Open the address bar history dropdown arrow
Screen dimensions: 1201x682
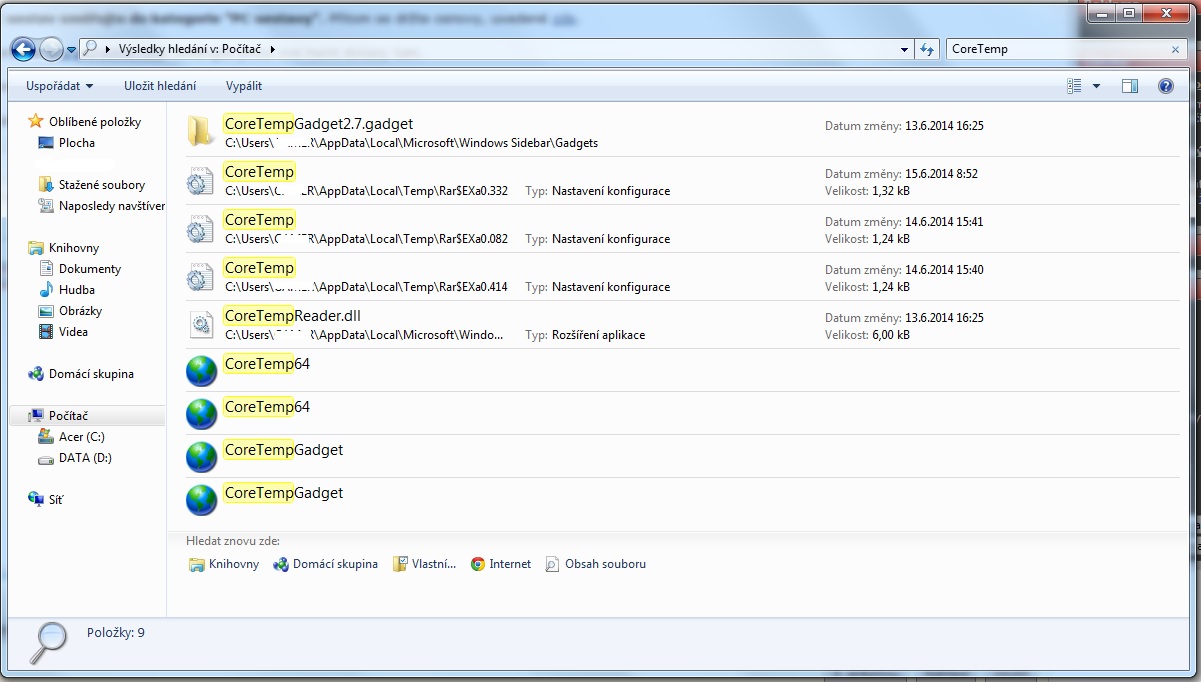point(904,49)
